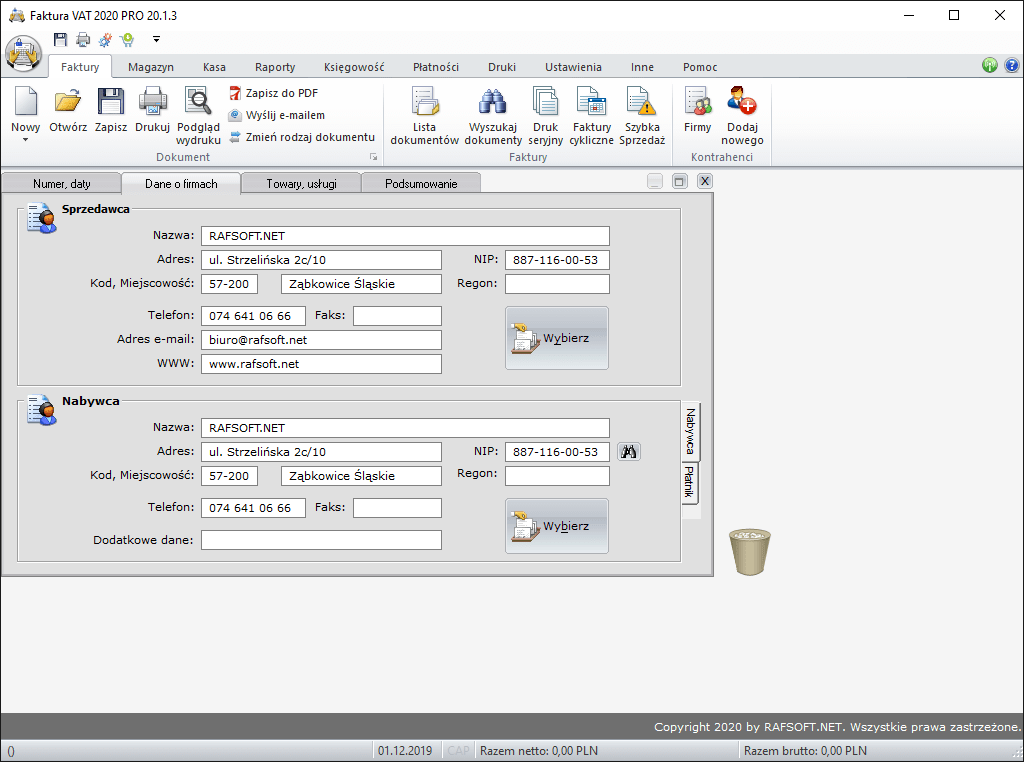
Task: Click the Sprzedawca WWW field
Action: click(321, 364)
